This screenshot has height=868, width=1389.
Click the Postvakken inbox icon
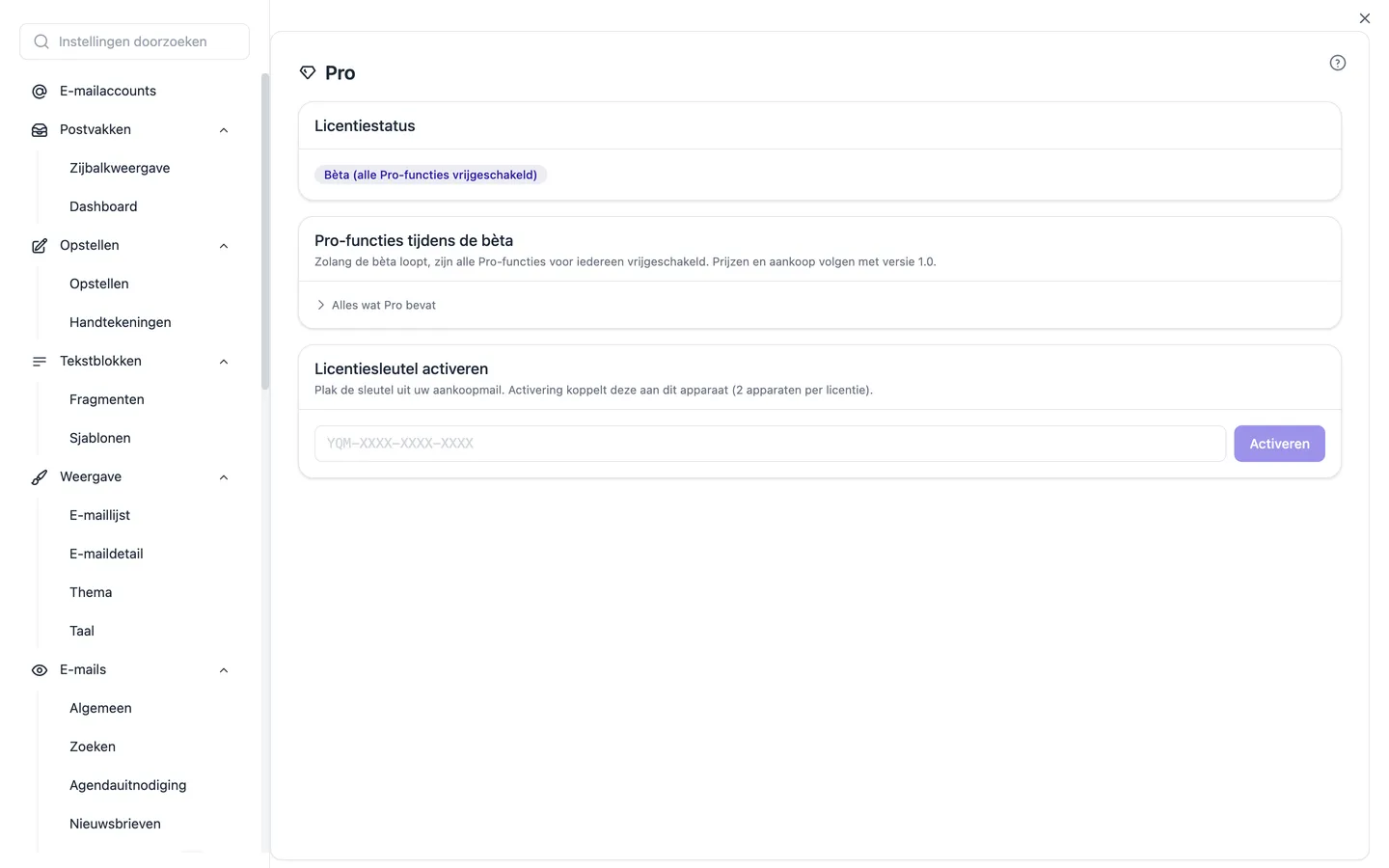click(40, 130)
